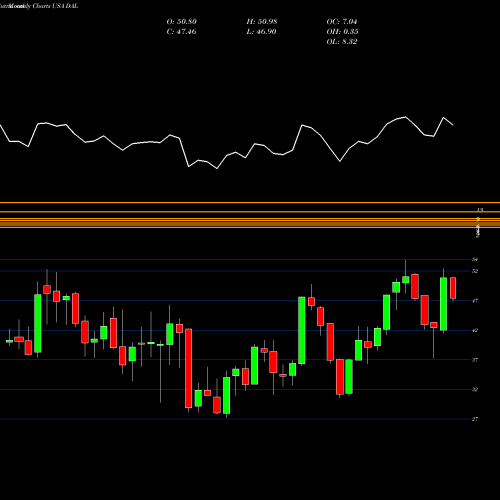
Task: Click the open price value O: 50.80
Action: click(x=182, y=22)
